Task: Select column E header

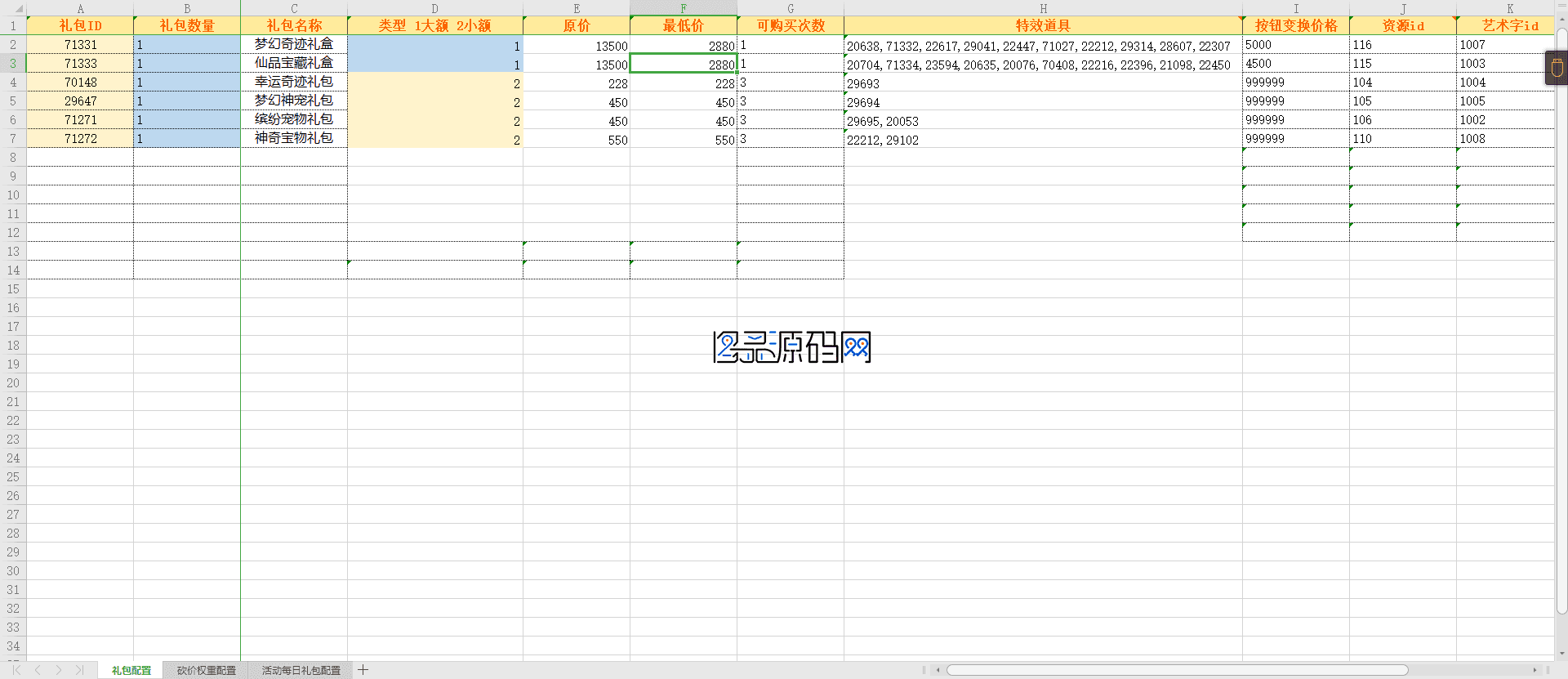Action: [x=577, y=8]
